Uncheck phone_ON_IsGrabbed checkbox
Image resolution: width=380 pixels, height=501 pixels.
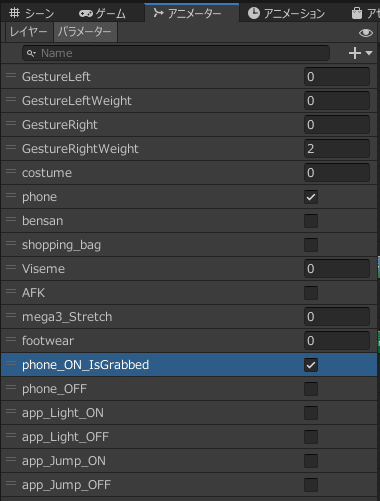[x=311, y=365]
